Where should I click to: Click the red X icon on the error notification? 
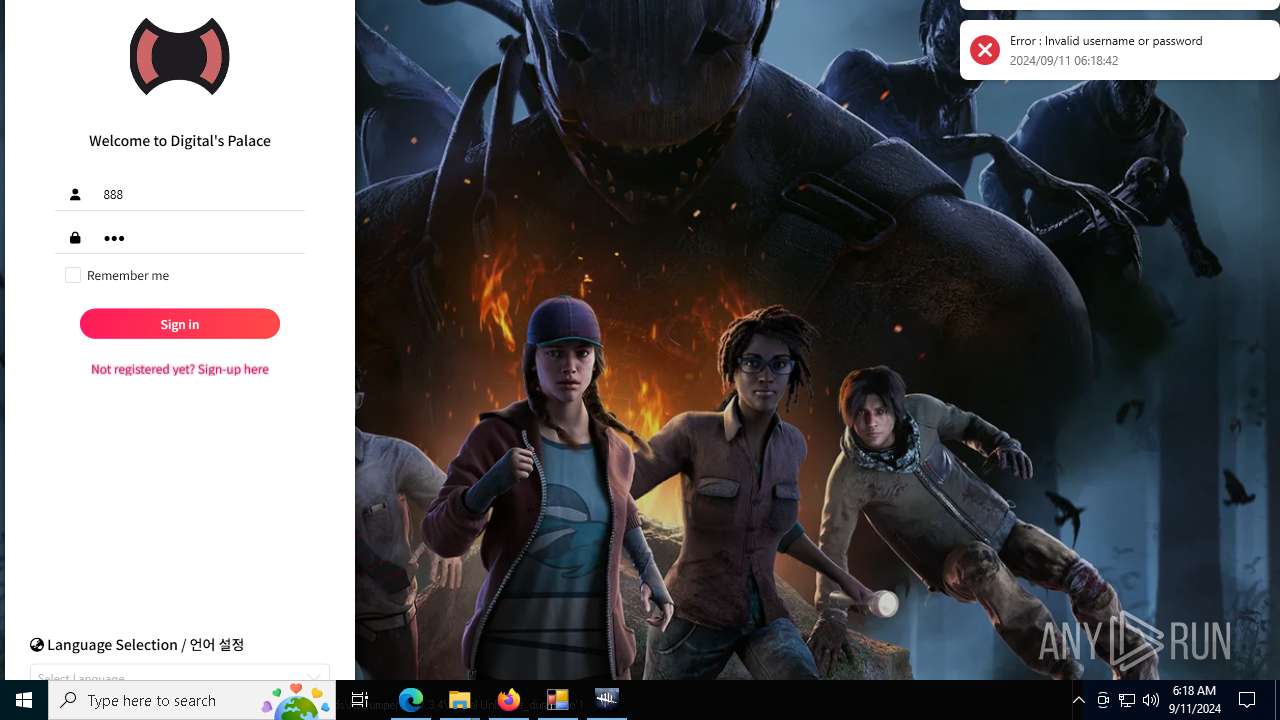pos(985,50)
